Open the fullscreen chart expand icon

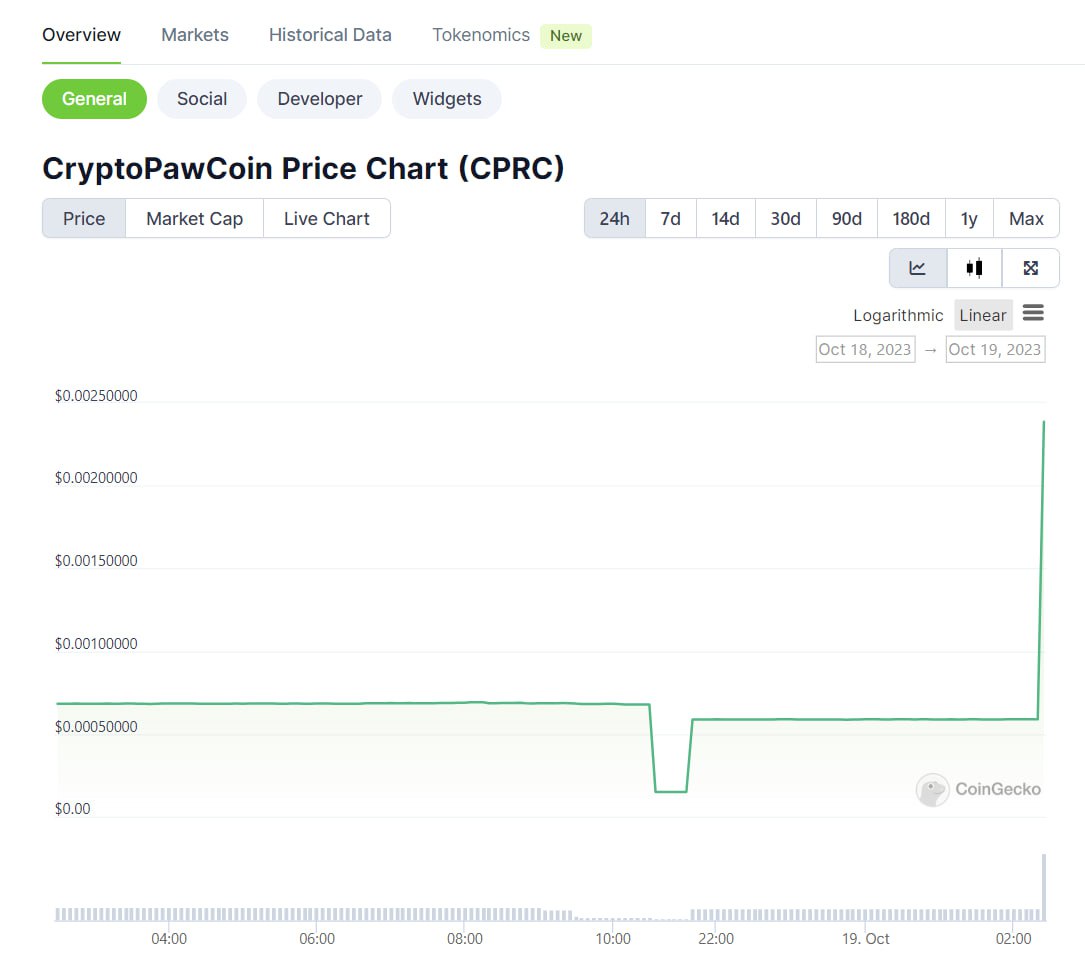tap(1030, 268)
